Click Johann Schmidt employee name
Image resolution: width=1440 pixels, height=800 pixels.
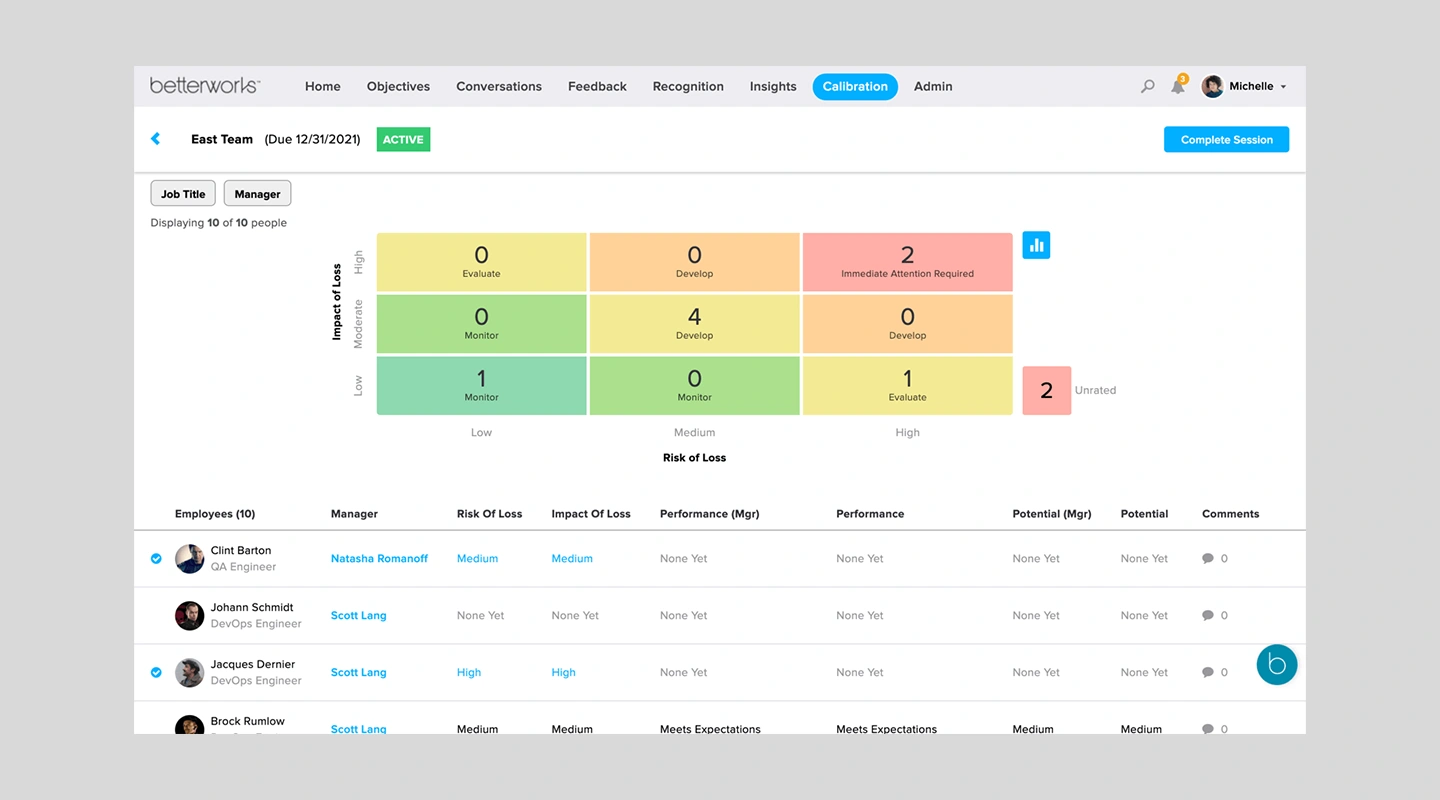[252, 608]
